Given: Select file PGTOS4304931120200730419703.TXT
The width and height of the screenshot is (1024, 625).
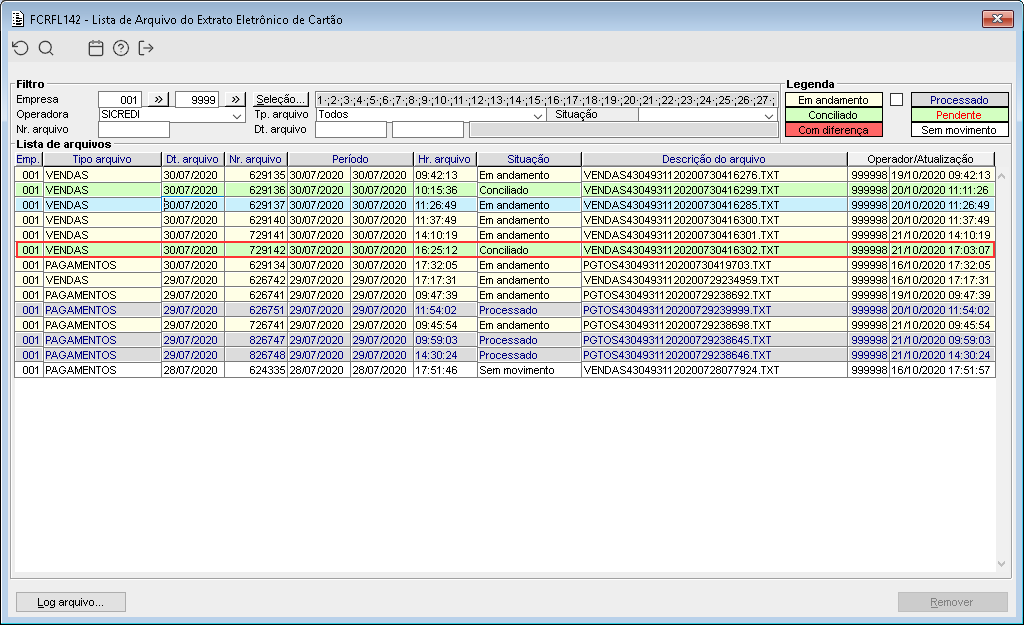Looking at the screenshot, I should coord(504,265).
